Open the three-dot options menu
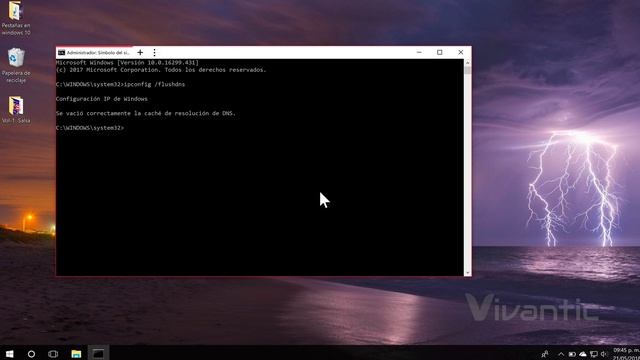The image size is (640, 360). coord(154,52)
